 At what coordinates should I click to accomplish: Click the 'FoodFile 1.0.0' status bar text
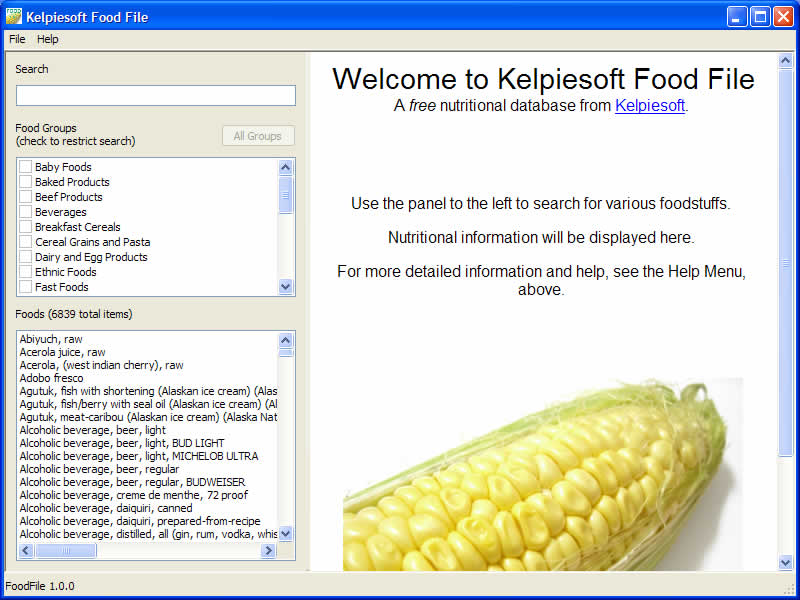40,586
